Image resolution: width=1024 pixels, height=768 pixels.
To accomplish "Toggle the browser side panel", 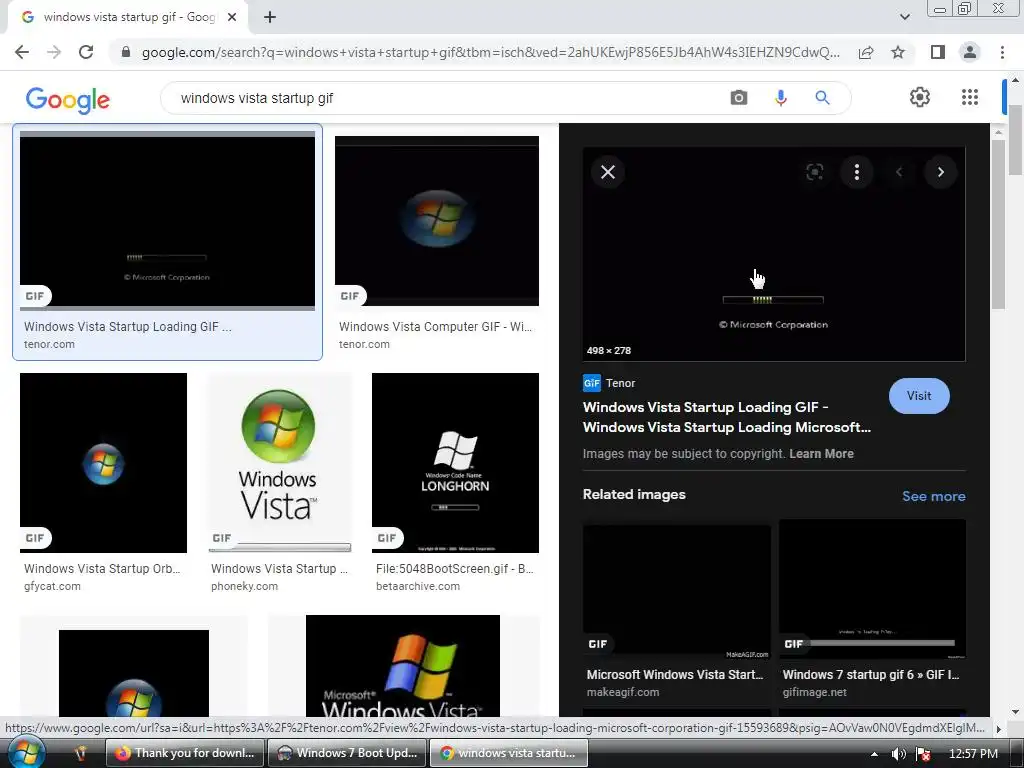I will 938,52.
